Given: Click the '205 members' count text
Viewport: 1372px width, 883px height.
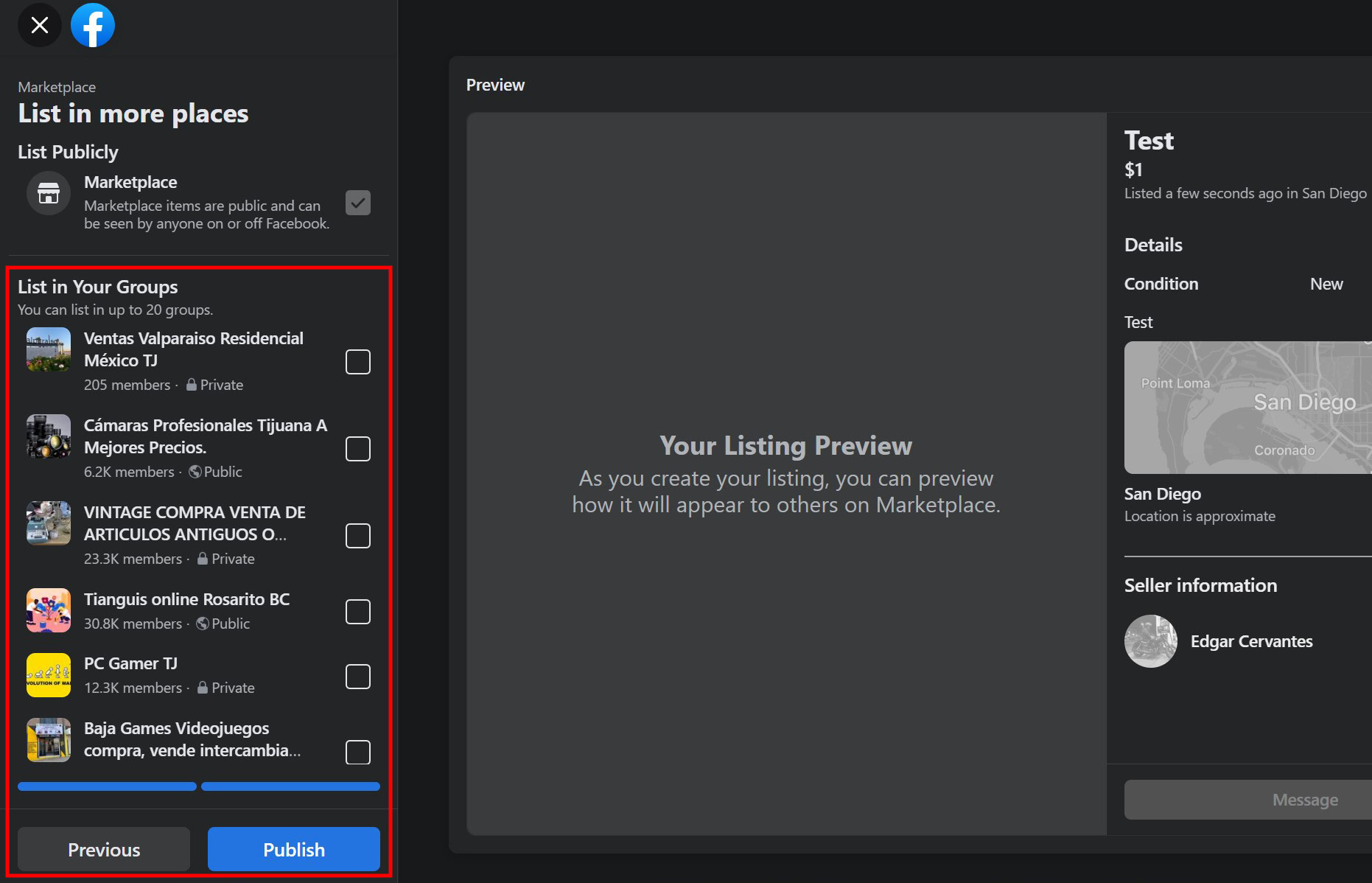Looking at the screenshot, I should click(127, 385).
